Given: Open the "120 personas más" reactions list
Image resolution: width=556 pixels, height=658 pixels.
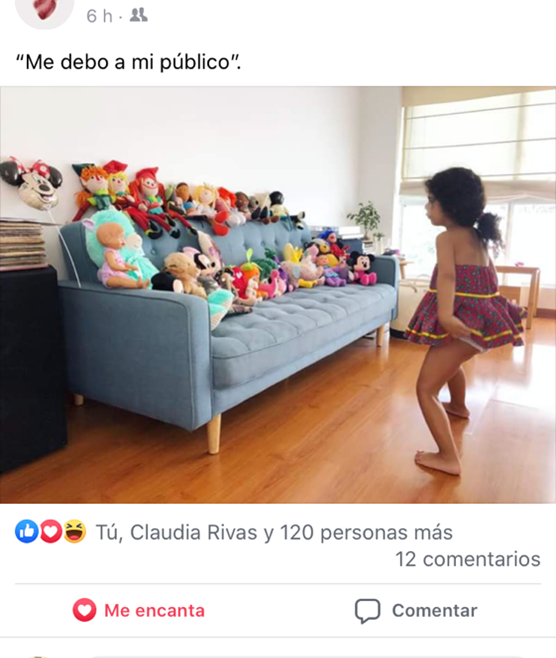Looking at the screenshot, I should (x=366, y=532).
